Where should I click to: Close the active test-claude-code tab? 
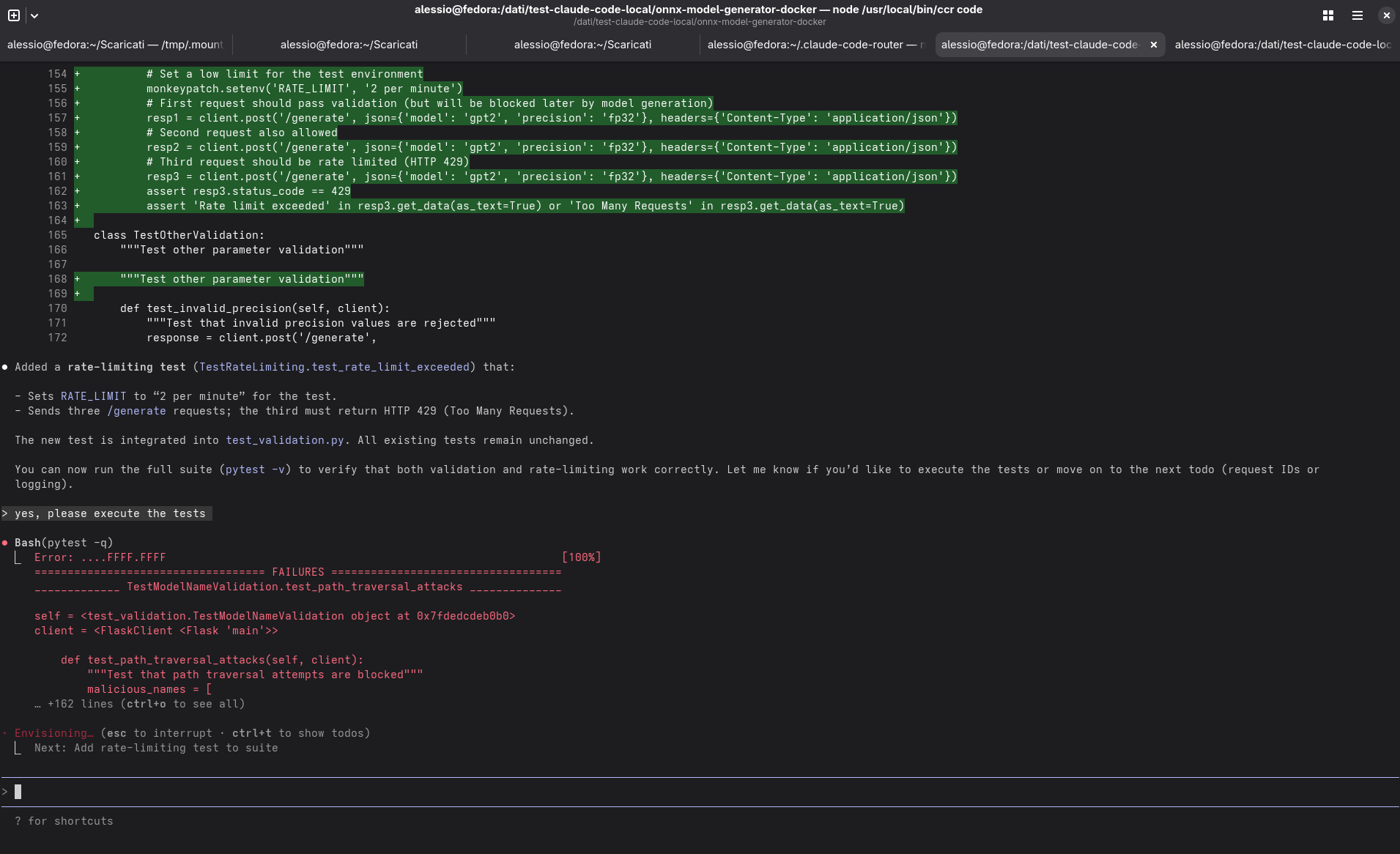pyautogui.click(x=1153, y=45)
